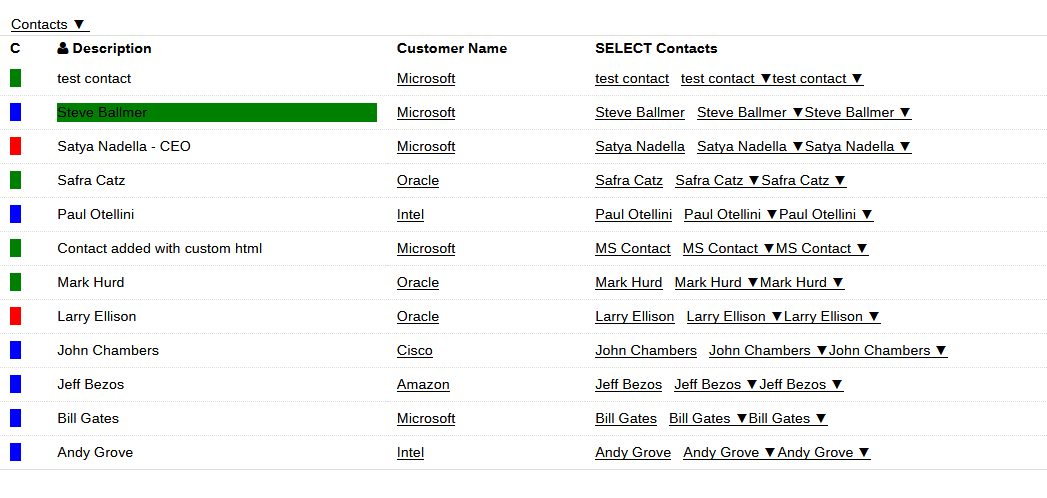Expand first Steve Ballmer dropdown

750,112
